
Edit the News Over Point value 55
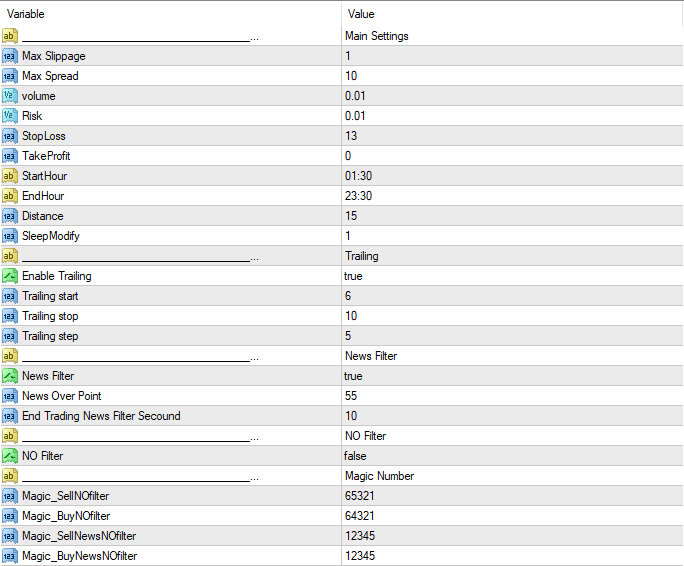click(351, 396)
